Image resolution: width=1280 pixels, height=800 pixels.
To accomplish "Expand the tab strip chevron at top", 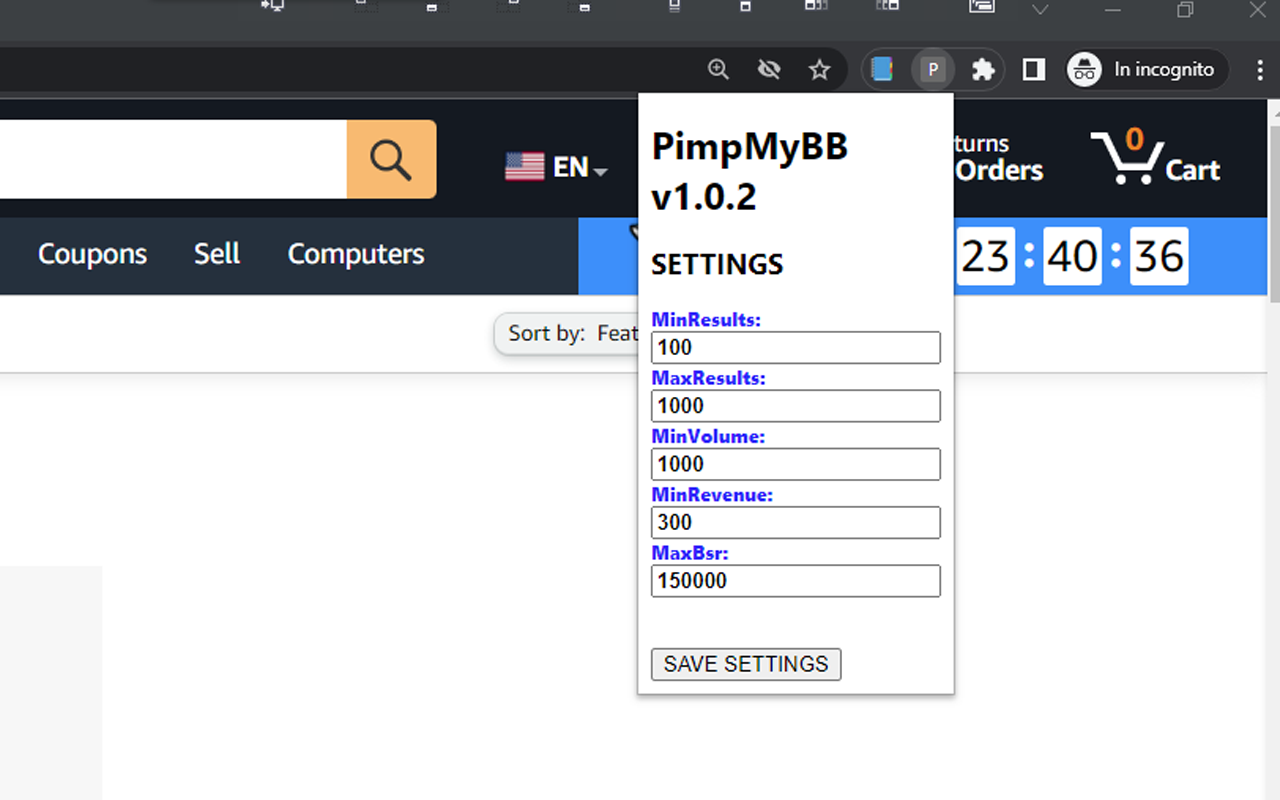I will (x=1039, y=10).
